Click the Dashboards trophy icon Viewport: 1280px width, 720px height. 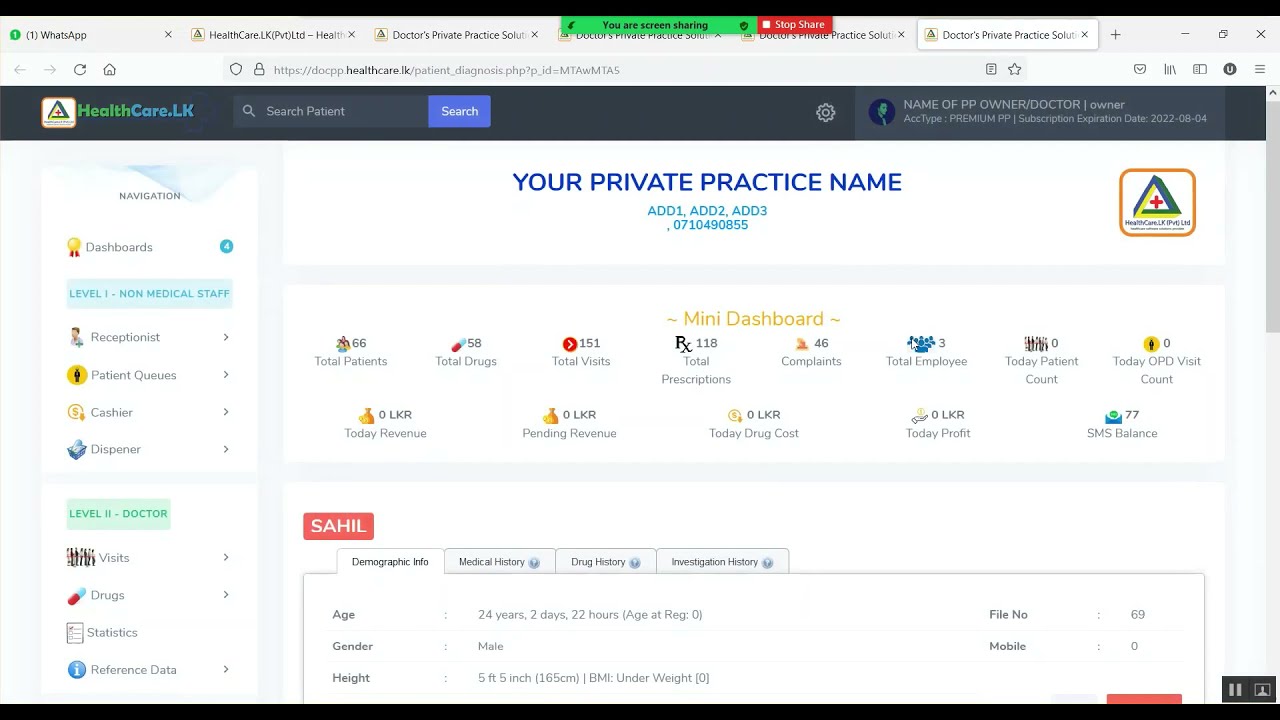[74, 247]
